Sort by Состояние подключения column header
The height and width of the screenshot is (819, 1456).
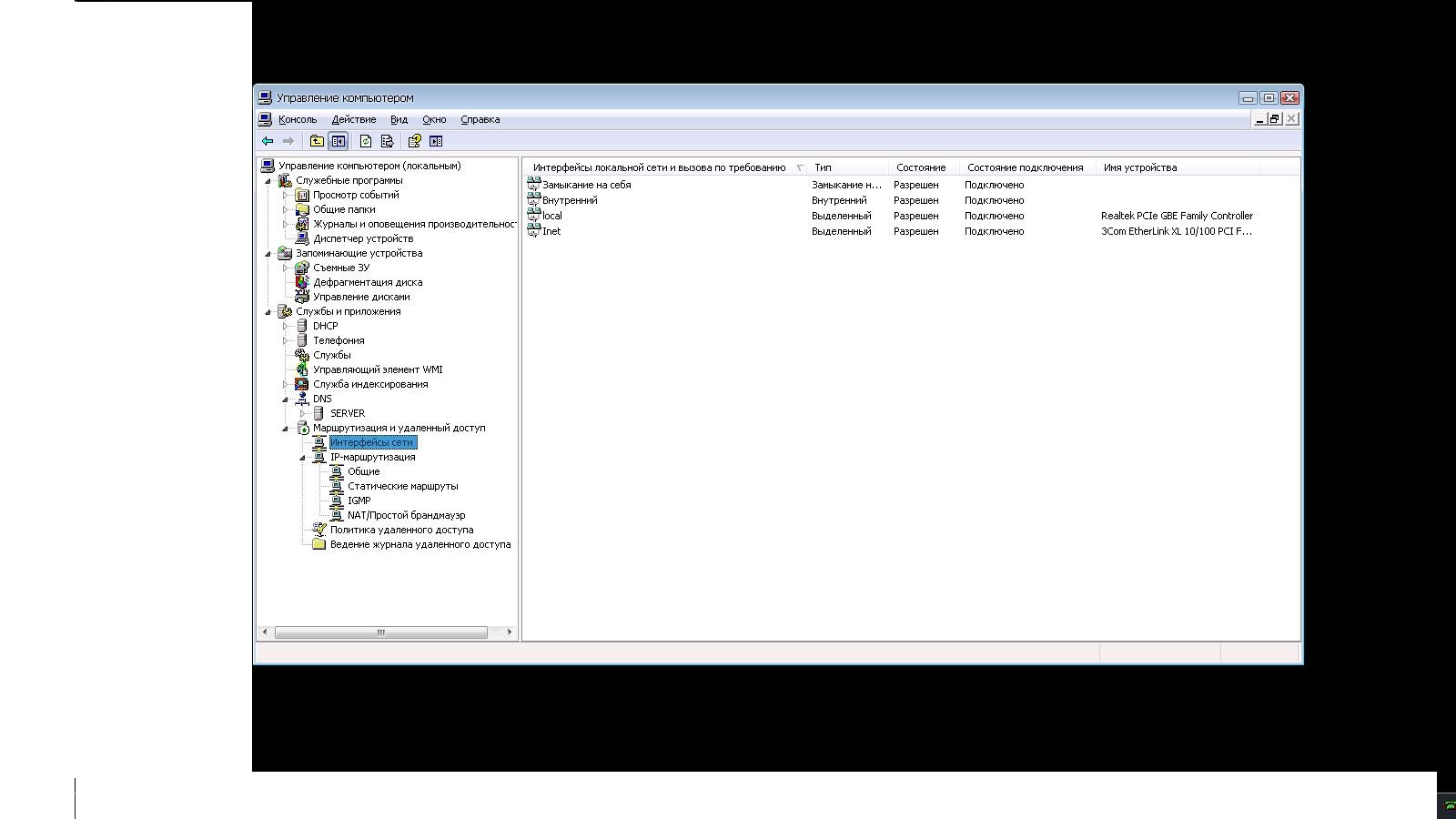1028,167
